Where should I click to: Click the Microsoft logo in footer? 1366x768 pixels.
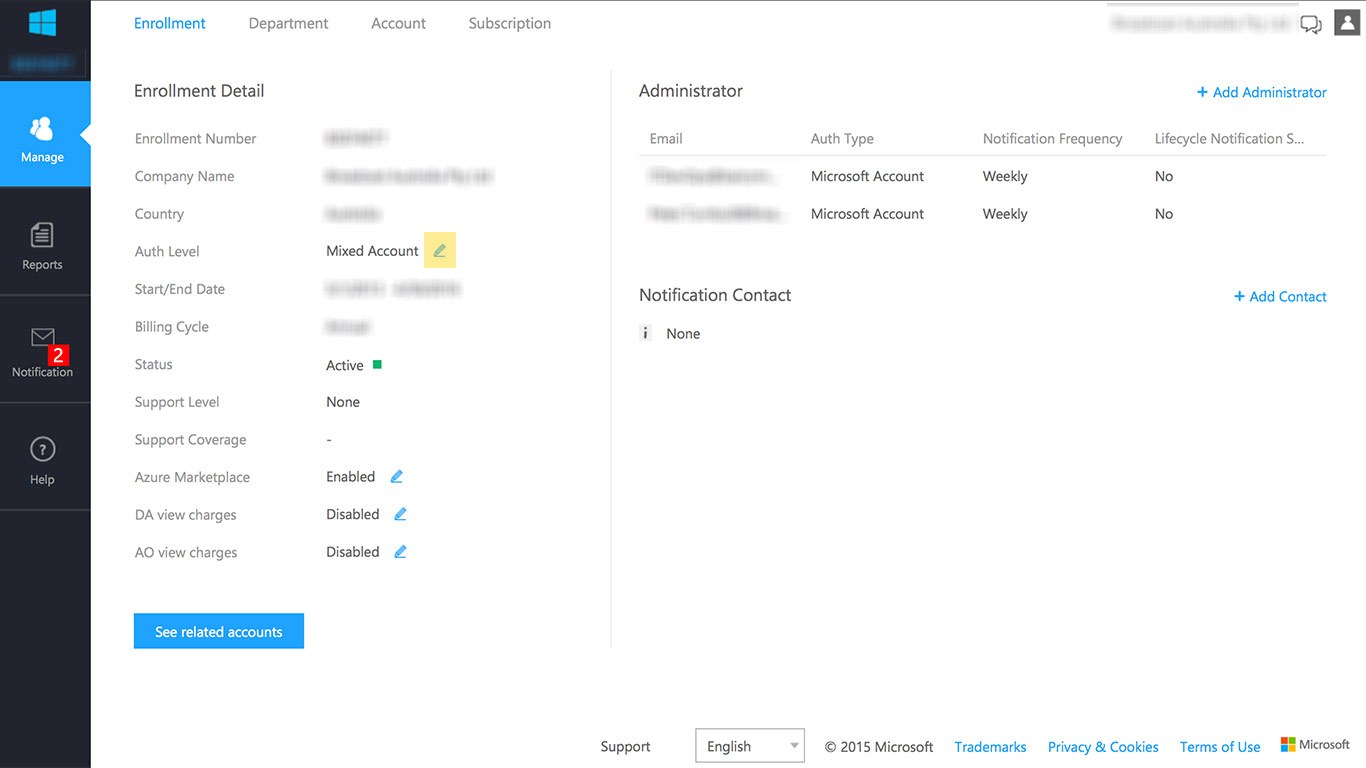pyautogui.click(x=1316, y=744)
